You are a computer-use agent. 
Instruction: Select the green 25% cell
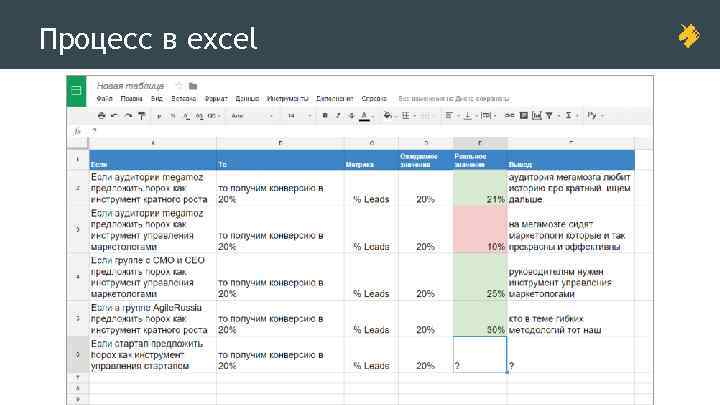(480, 277)
